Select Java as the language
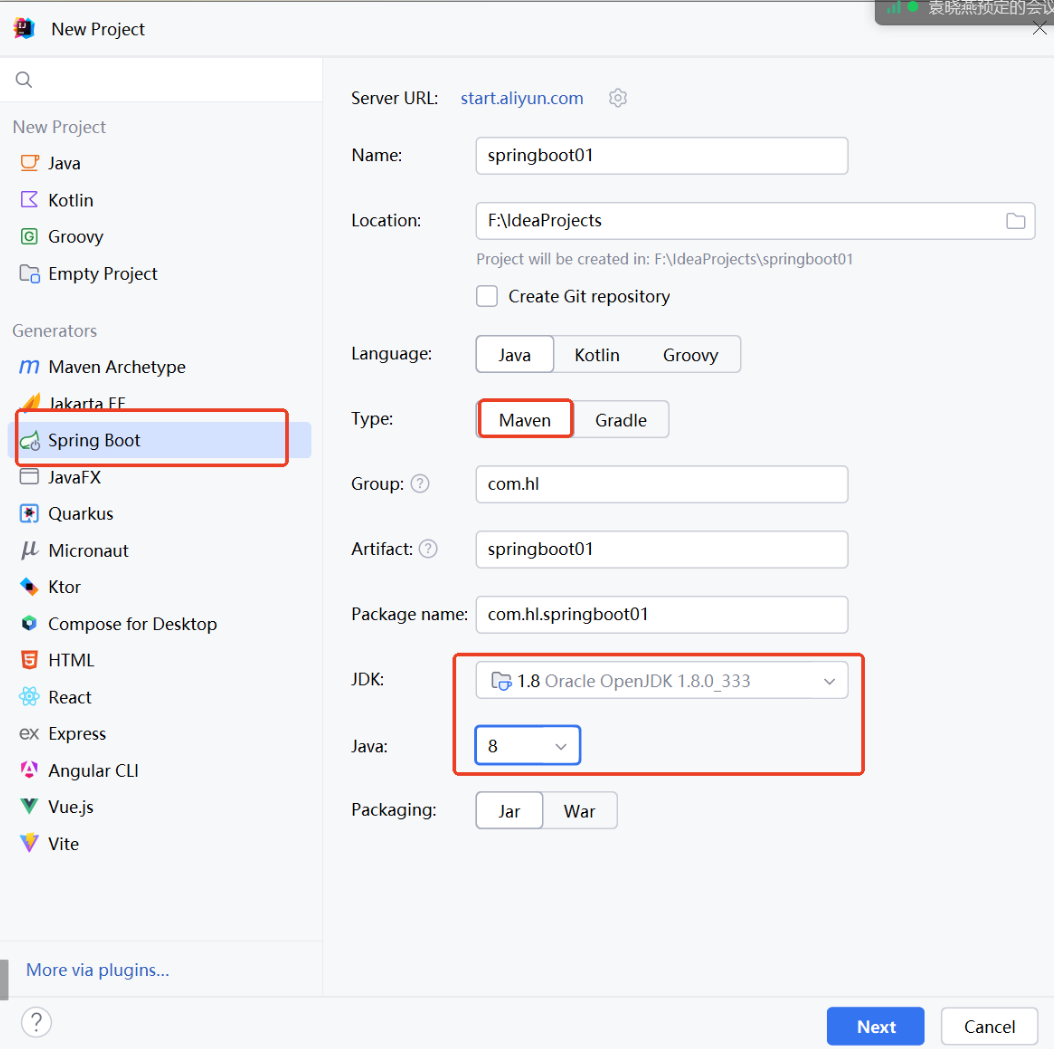 pos(514,355)
